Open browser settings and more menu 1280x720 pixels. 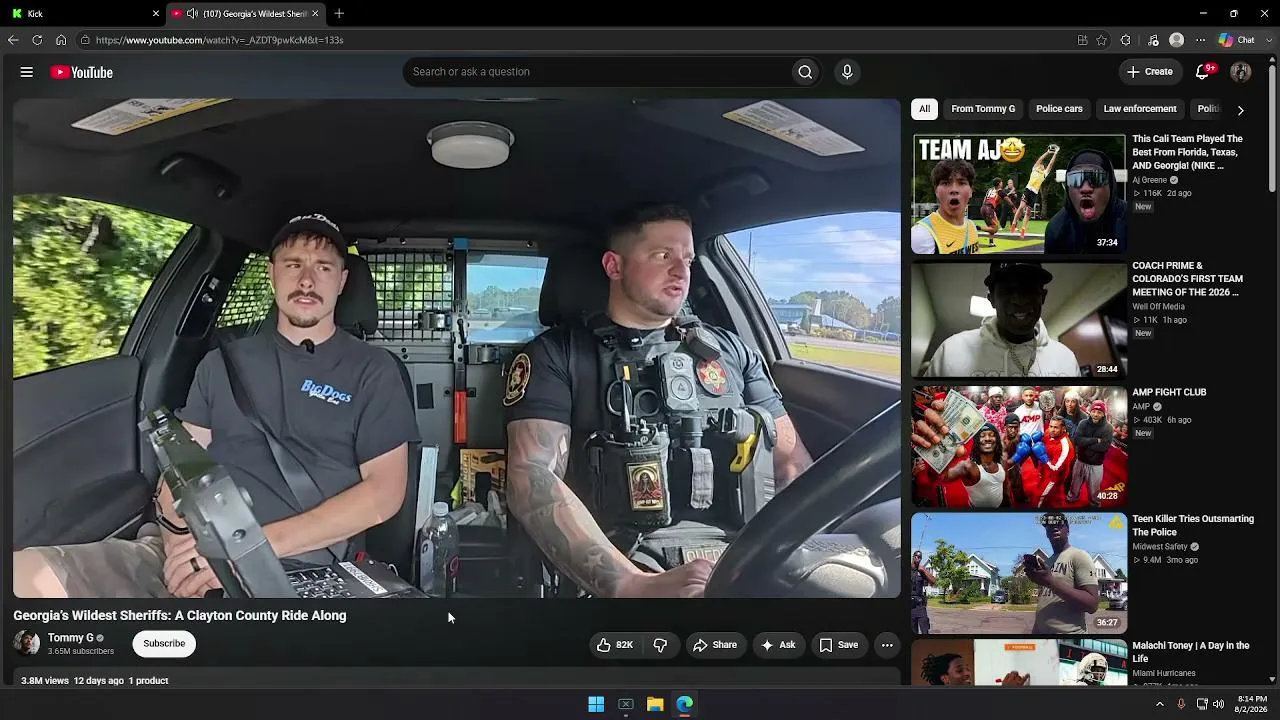(x=1201, y=40)
